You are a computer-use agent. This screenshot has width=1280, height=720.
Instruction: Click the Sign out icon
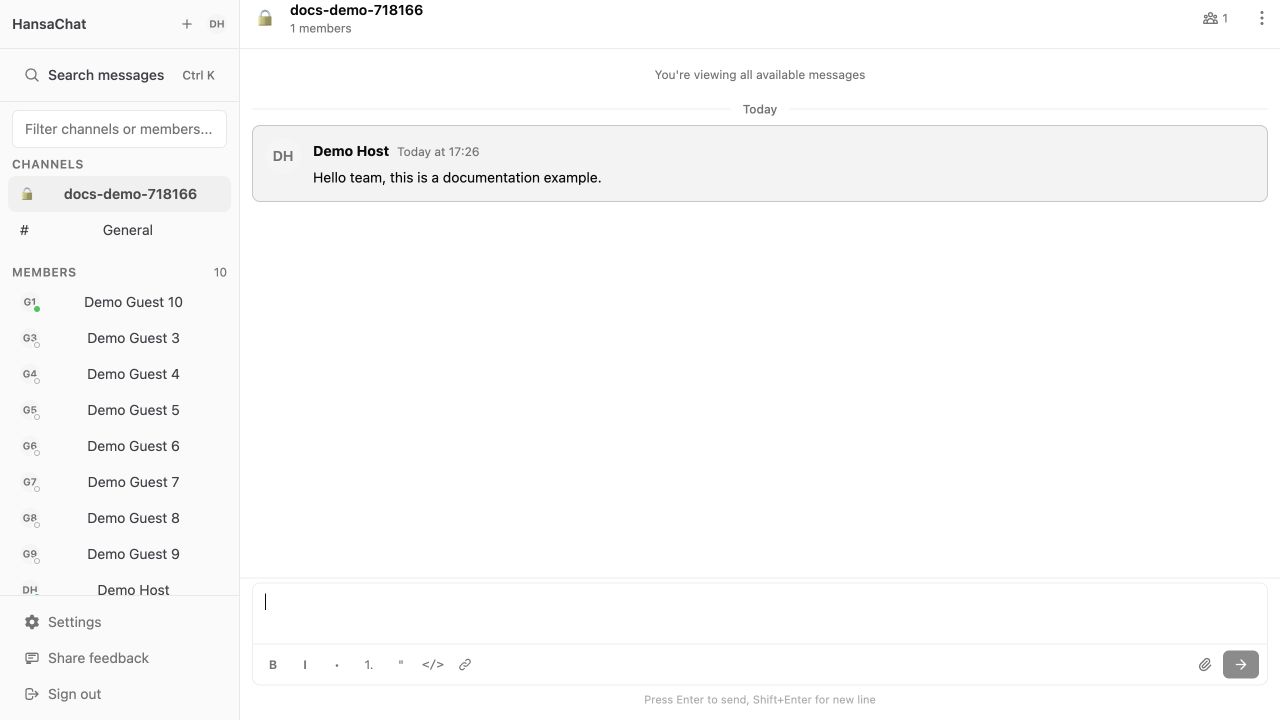[32, 694]
